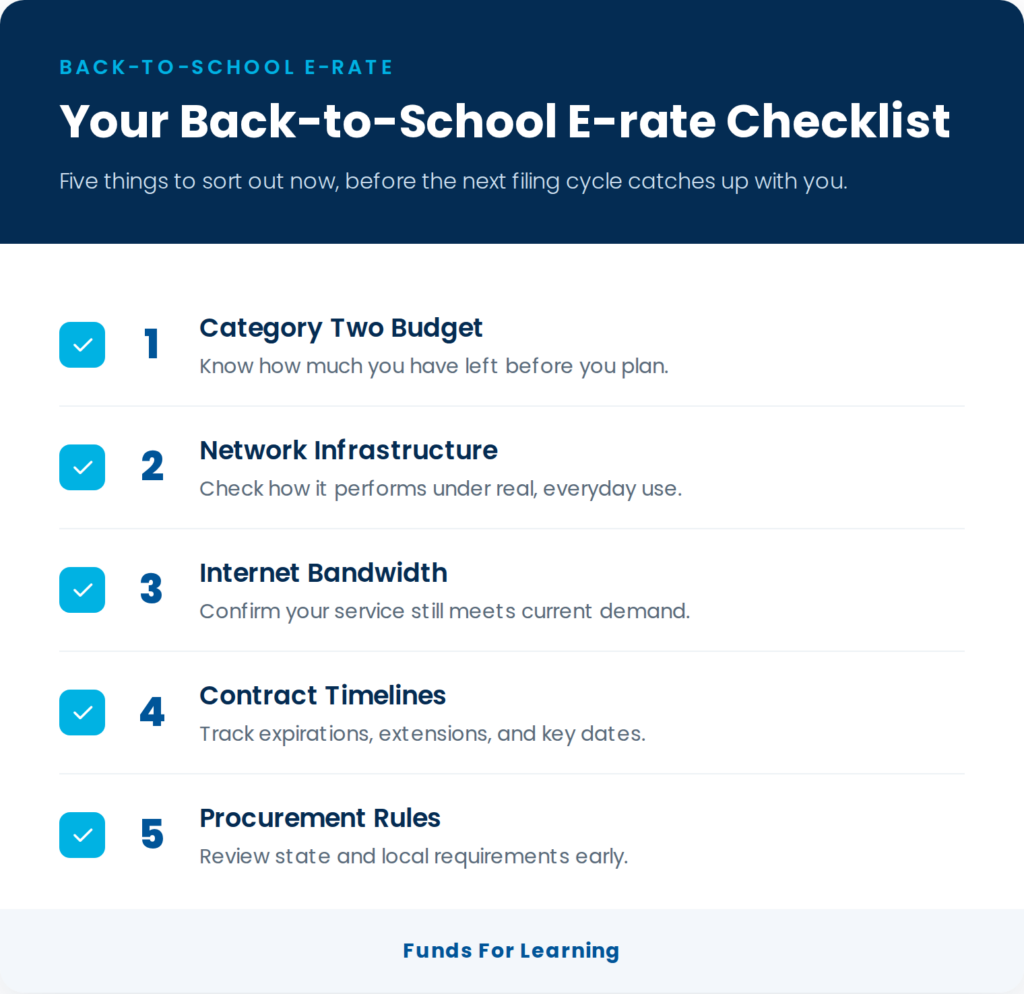This screenshot has width=1024, height=994.
Task: Click the 'Track expirations, extensions' description text
Action: coord(423,734)
